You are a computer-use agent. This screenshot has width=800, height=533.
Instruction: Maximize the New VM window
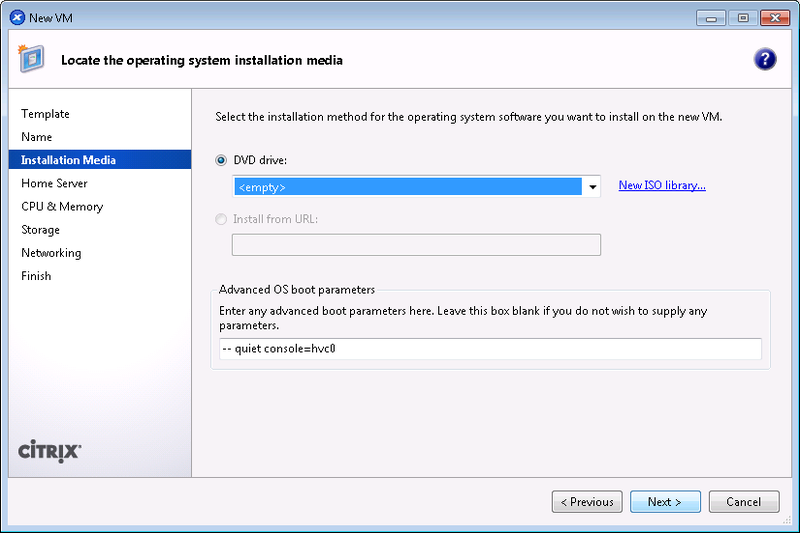743,18
